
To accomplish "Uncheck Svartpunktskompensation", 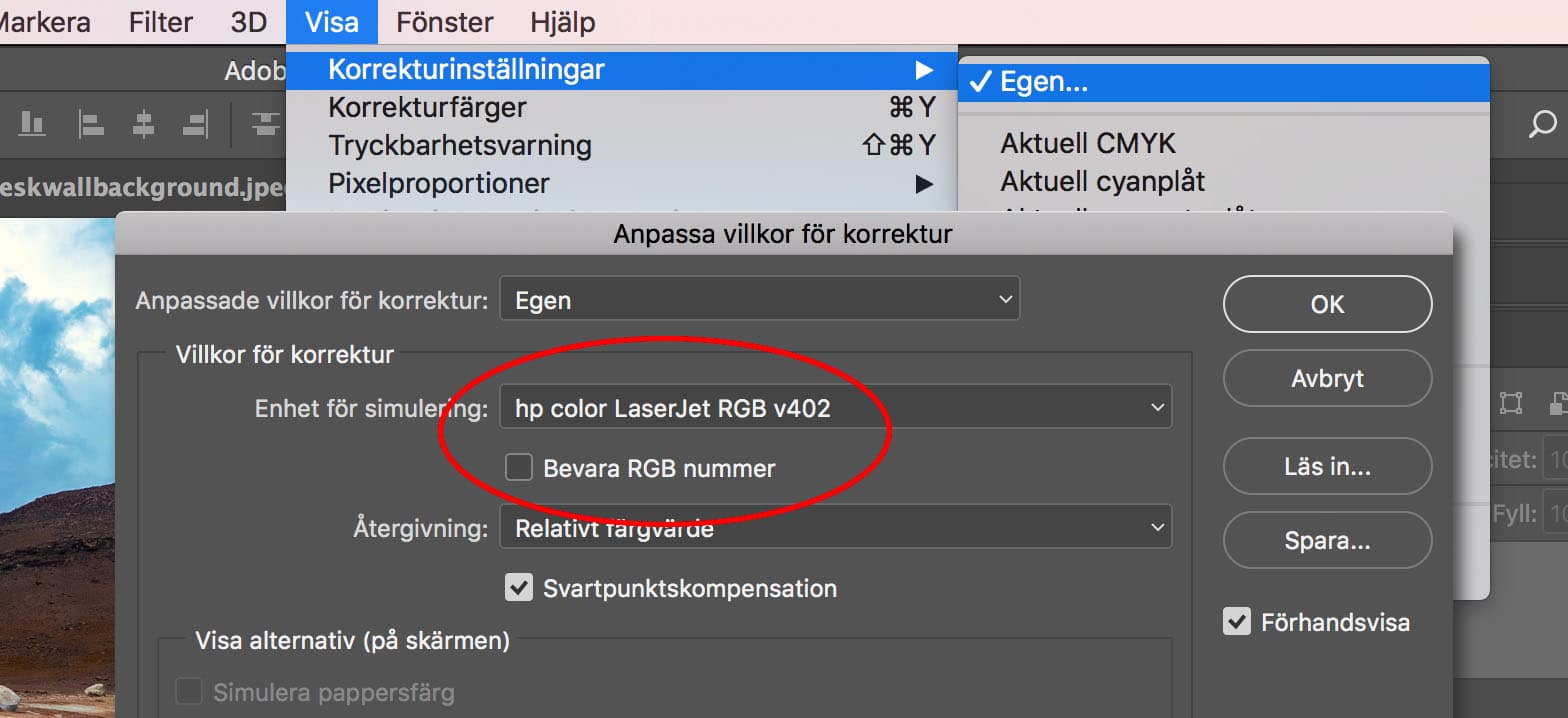I will (518, 588).
